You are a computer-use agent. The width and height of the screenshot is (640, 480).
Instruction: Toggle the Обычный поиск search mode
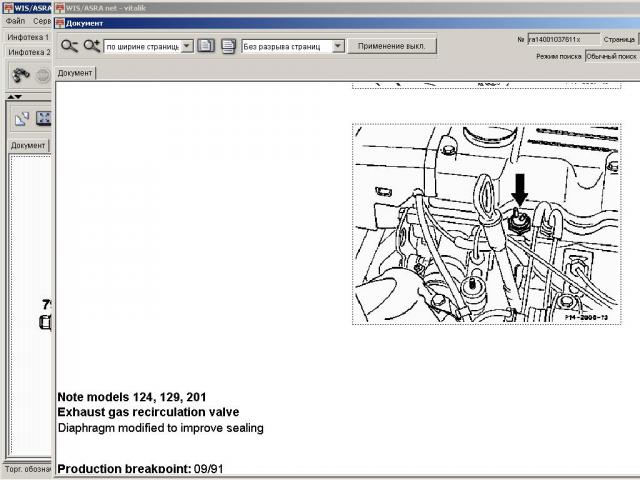click(x=612, y=56)
